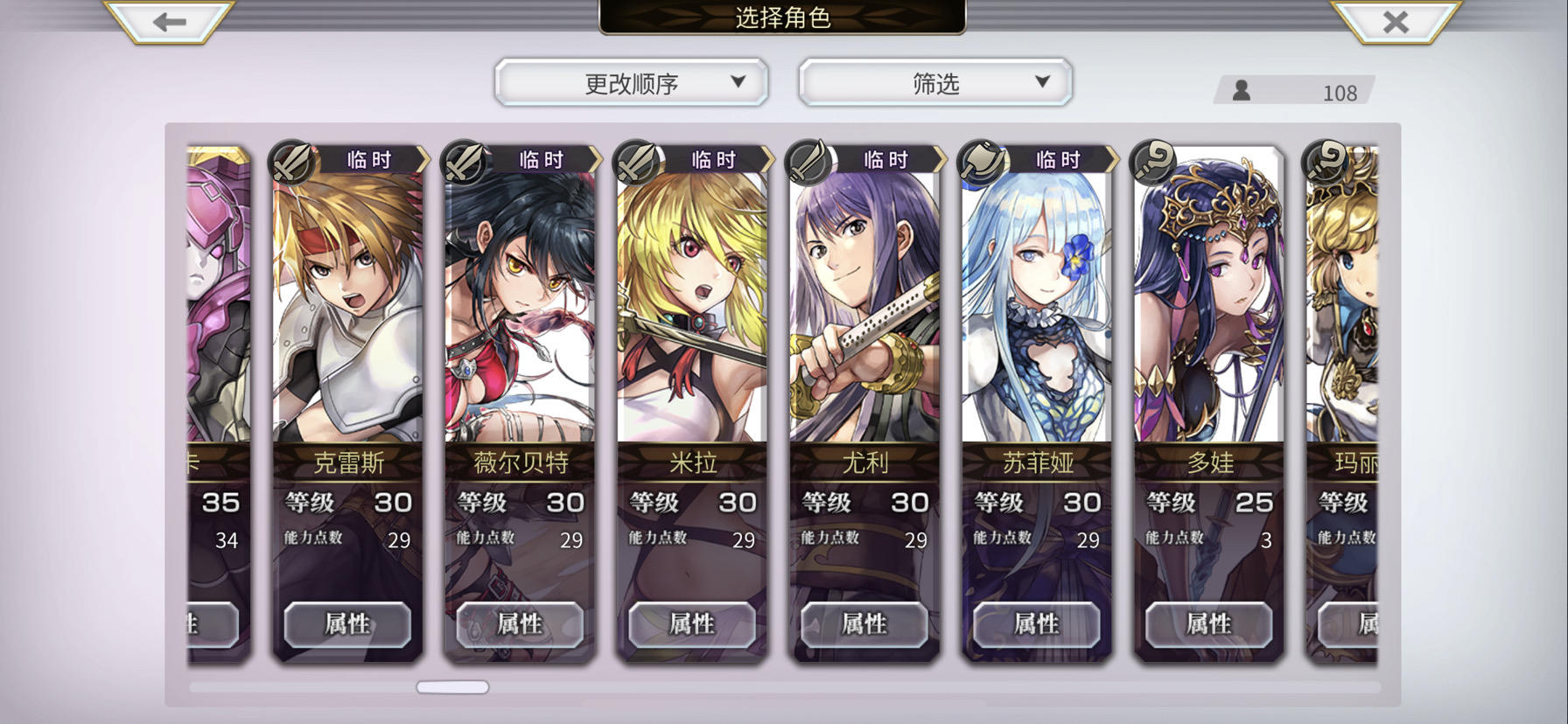Close the 选择角色 screen

1396,21
